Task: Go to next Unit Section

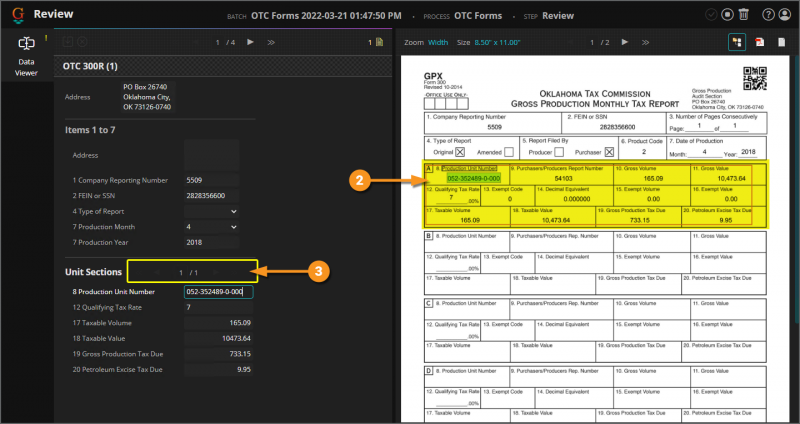Action: pos(216,272)
